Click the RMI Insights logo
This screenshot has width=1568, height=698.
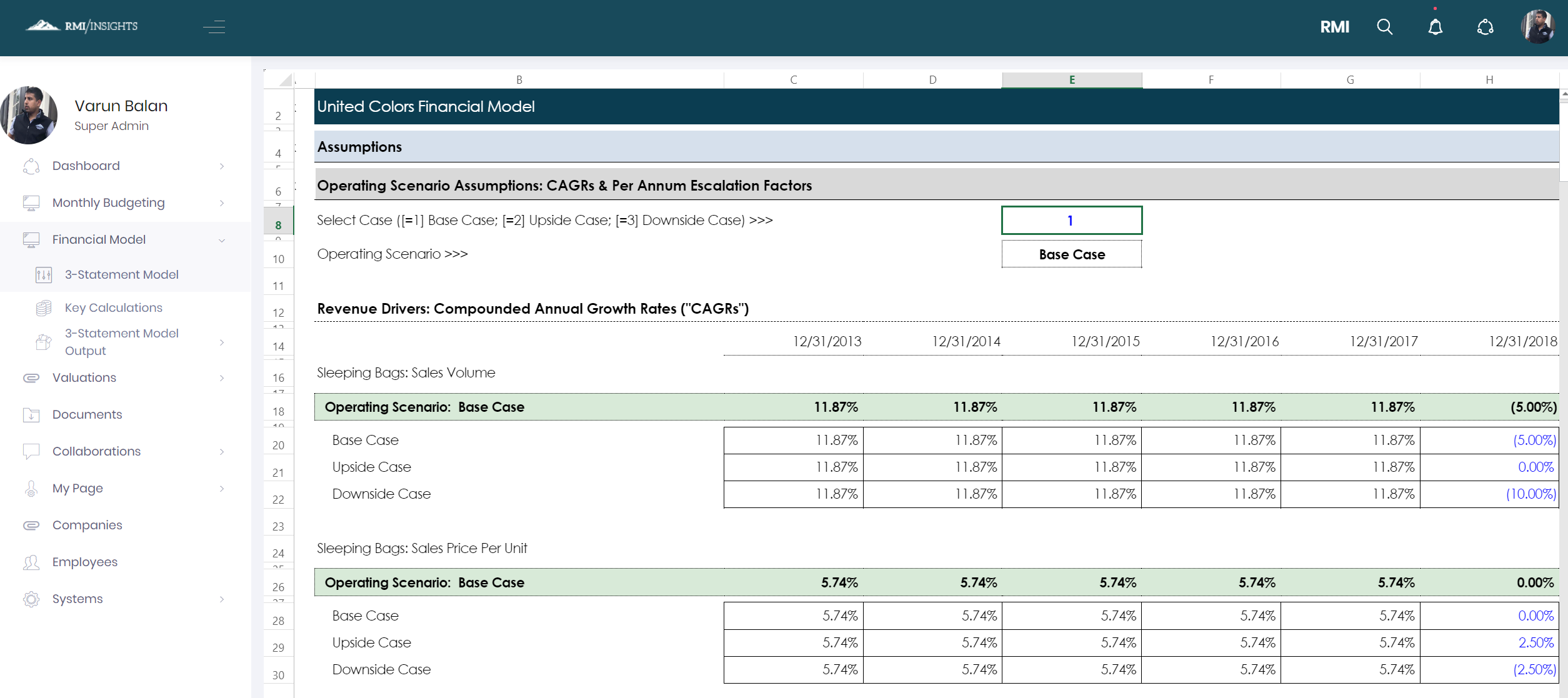(82, 26)
